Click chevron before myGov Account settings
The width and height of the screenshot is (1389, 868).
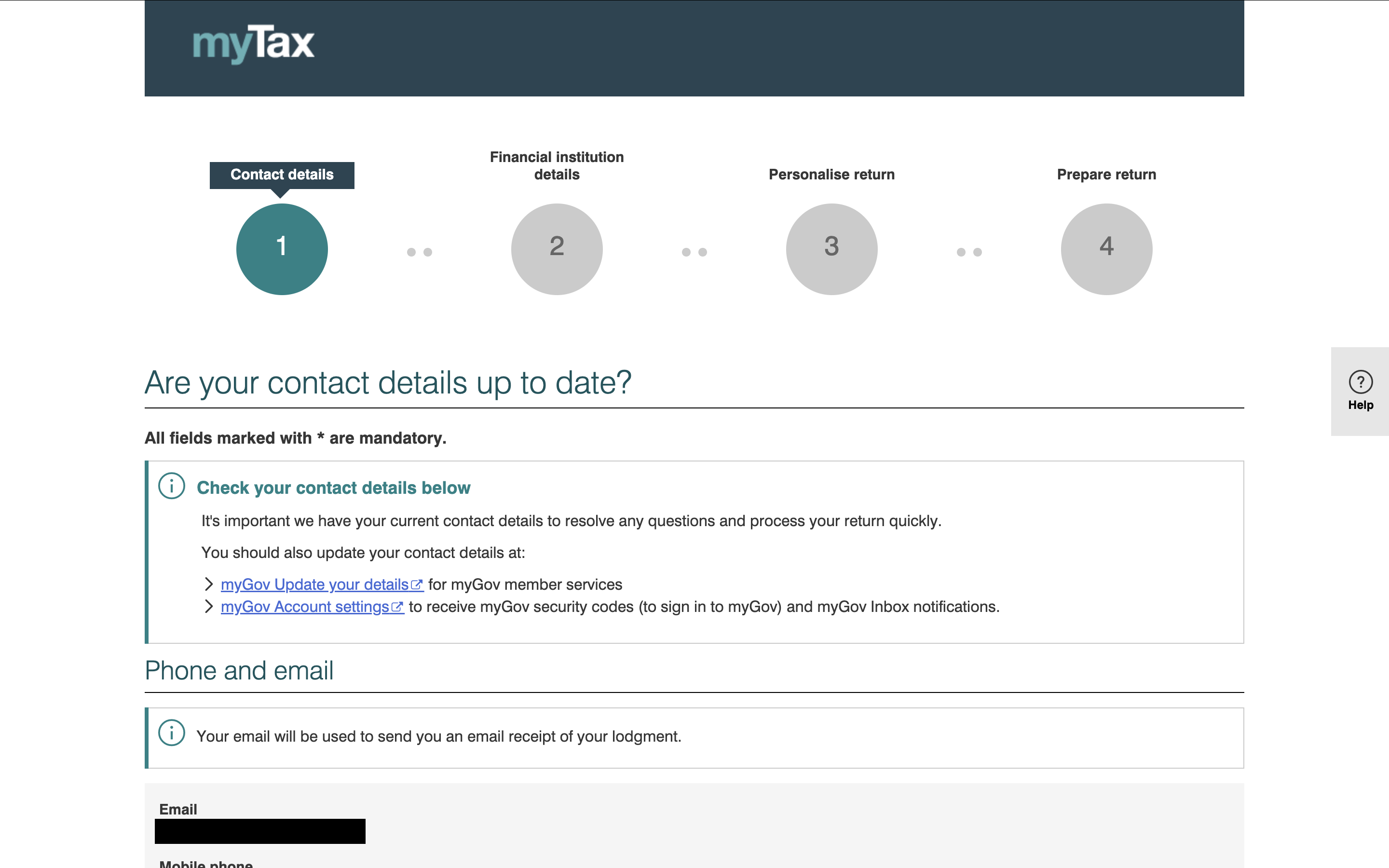[209, 607]
